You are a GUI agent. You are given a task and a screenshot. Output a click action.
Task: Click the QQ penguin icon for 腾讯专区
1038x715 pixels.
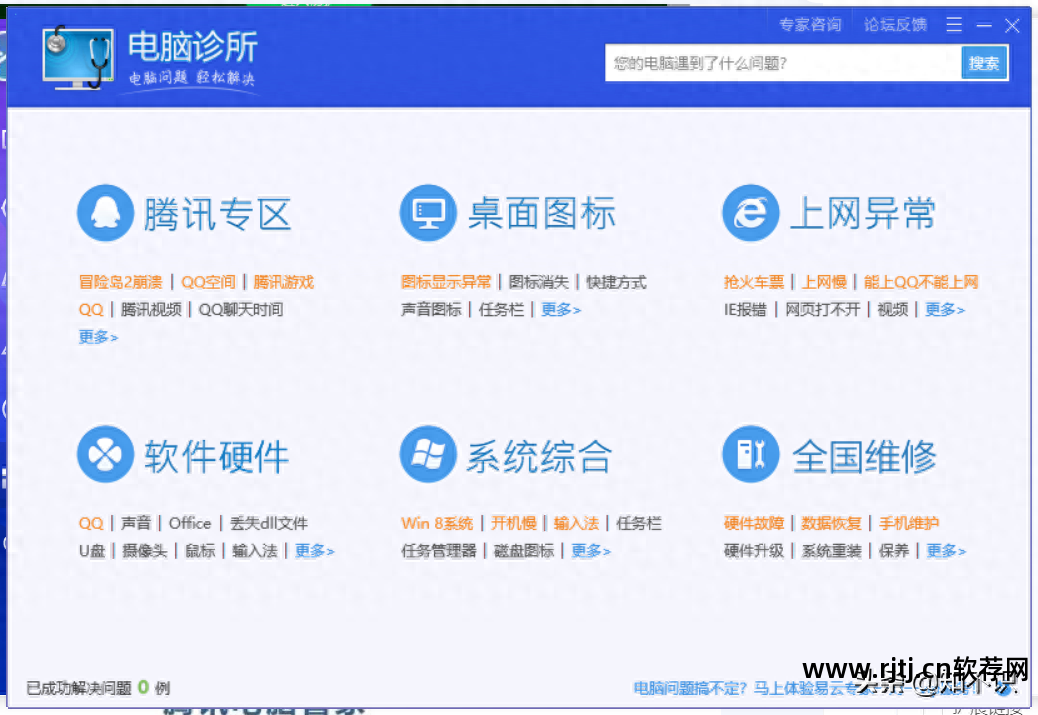104,212
